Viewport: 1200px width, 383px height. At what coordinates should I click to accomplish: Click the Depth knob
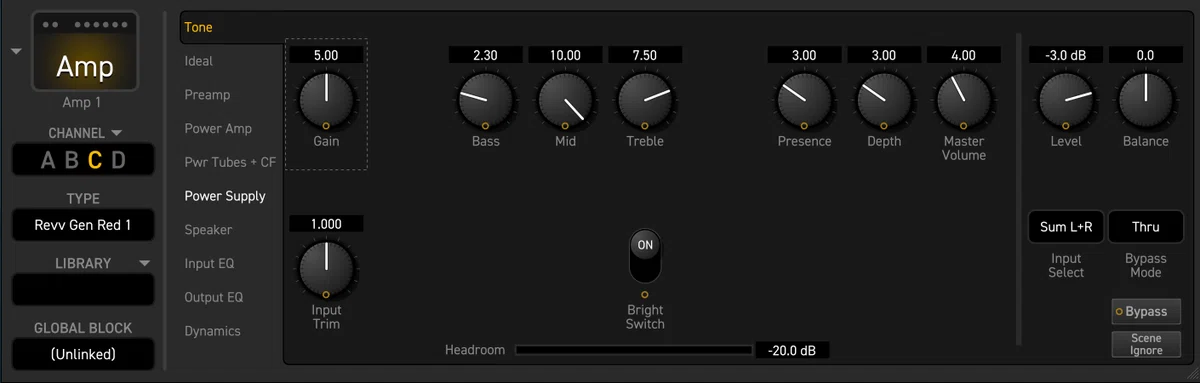884,99
